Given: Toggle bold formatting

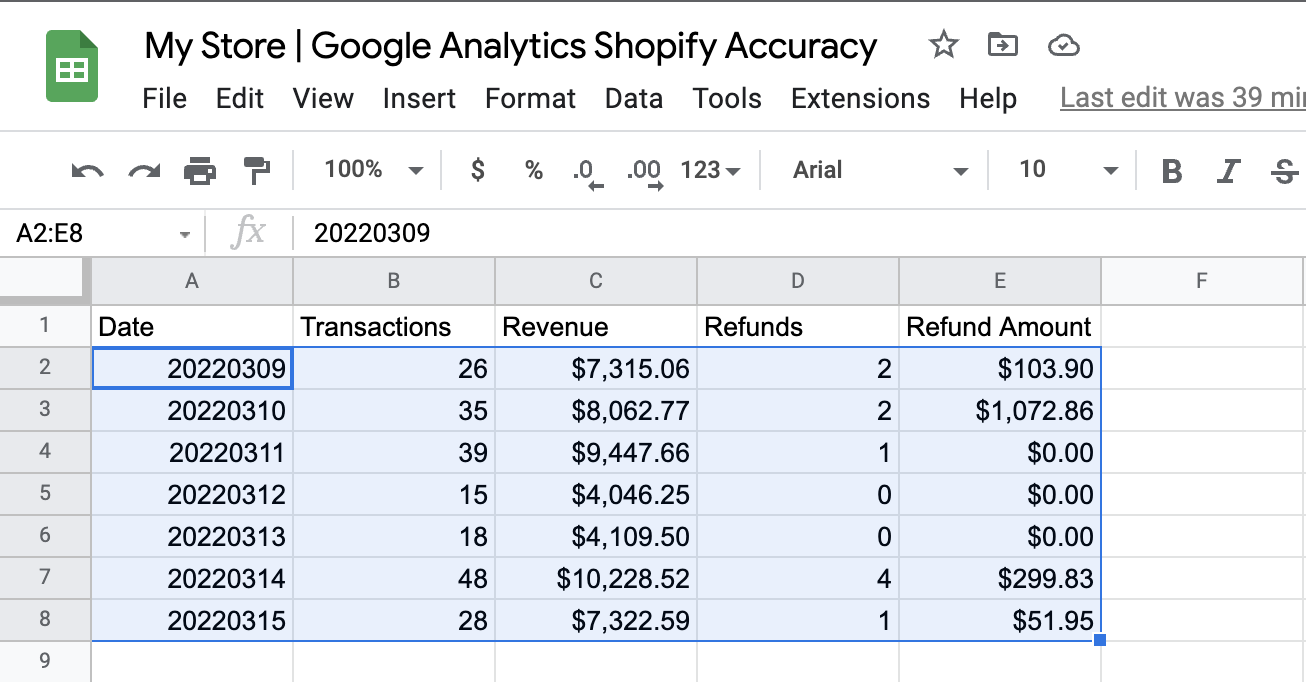Looking at the screenshot, I should (x=1172, y=171).
